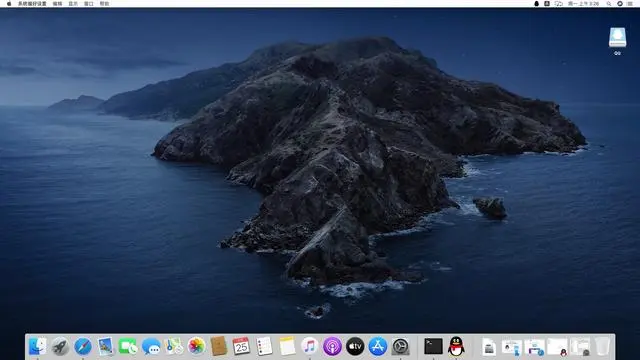The width and height of the screenshot is (640, 360).
Task: Open Calendar showing date 25
Action: [241, 346]
